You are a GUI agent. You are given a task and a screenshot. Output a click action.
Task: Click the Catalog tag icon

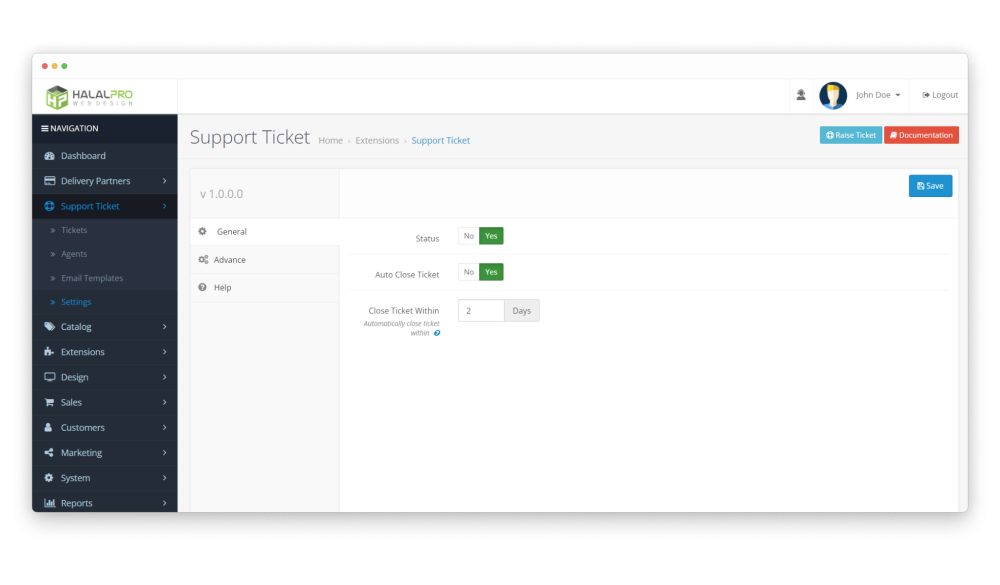[x=49, y=327]
